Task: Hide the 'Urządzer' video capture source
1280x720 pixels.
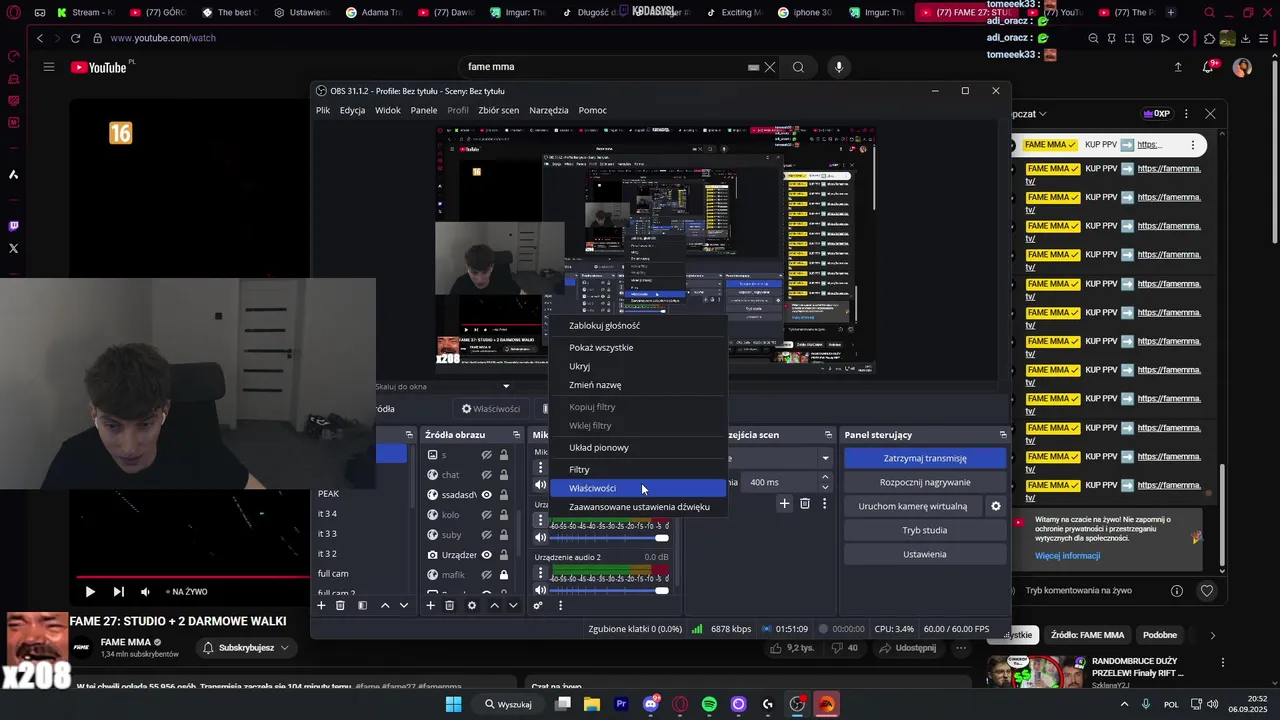Action: [487, 555]
